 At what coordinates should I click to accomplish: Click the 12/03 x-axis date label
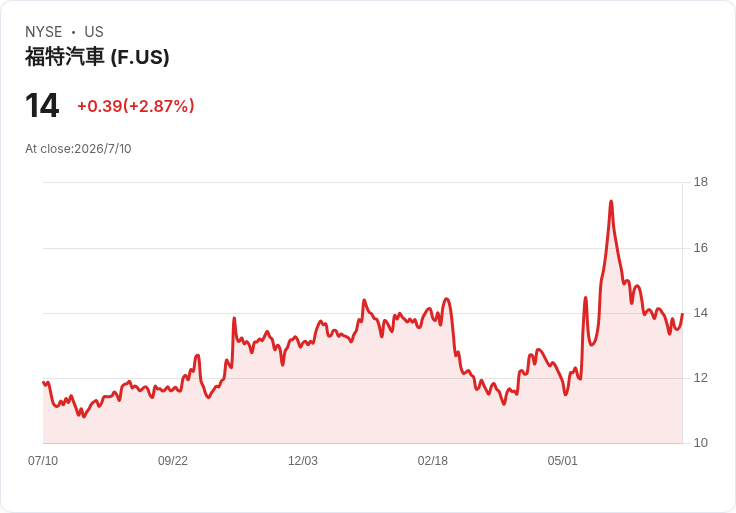point(303,461)
